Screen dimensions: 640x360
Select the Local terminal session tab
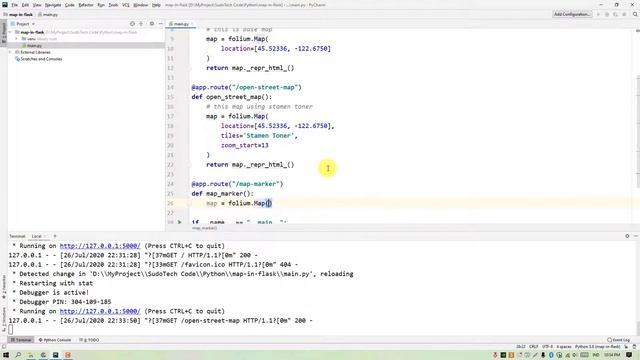(x=37, y=236)
